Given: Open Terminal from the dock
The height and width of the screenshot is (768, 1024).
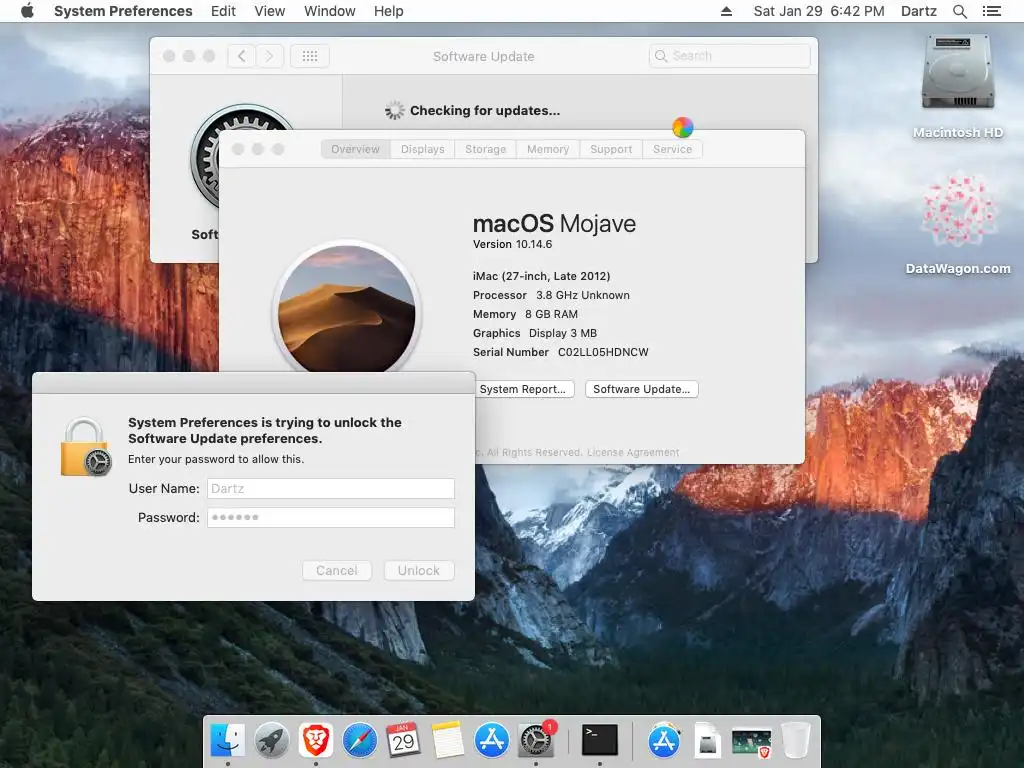Looking at the screenshot, I should (x=600, y=741).
